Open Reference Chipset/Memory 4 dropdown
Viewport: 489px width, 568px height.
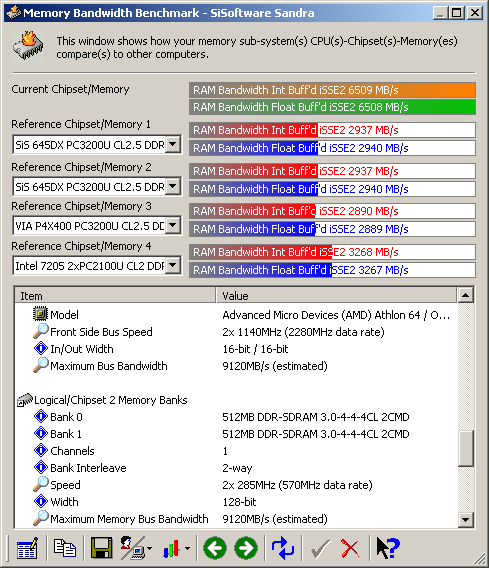point(173,266)
